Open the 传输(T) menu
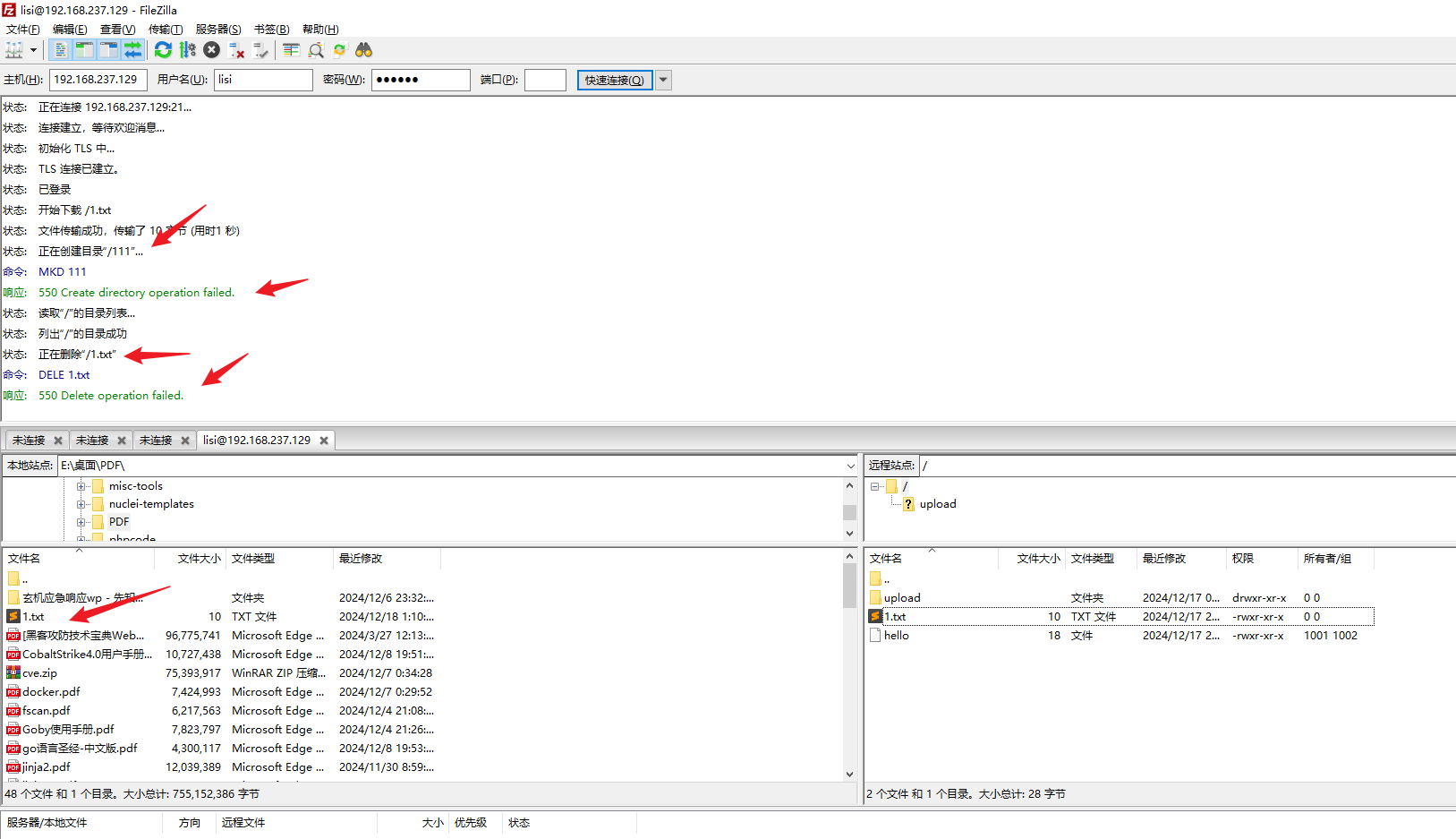 coord(165,30)
